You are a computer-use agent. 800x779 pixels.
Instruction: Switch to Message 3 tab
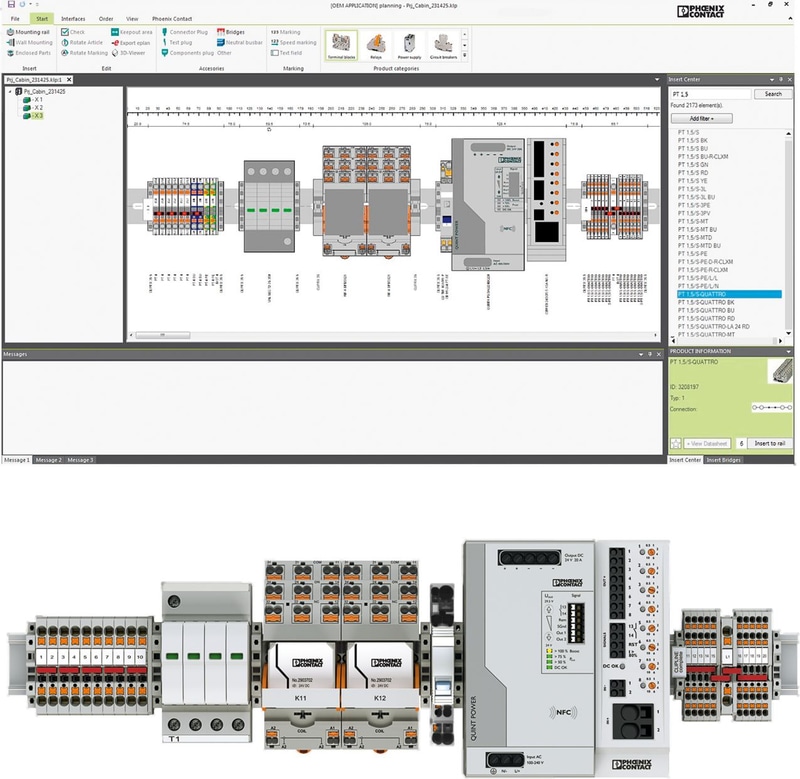click(80, 460)
